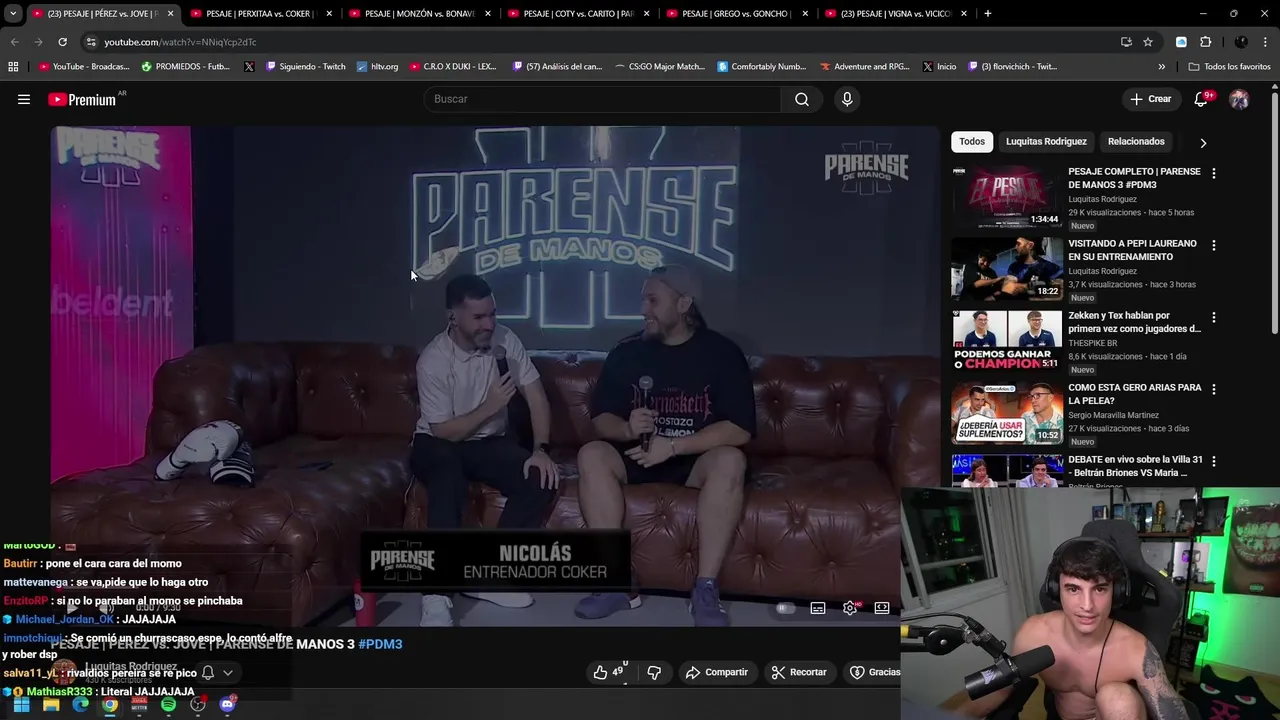
Task: Toggle the autoplay switch in player
Action: (785, 608)
